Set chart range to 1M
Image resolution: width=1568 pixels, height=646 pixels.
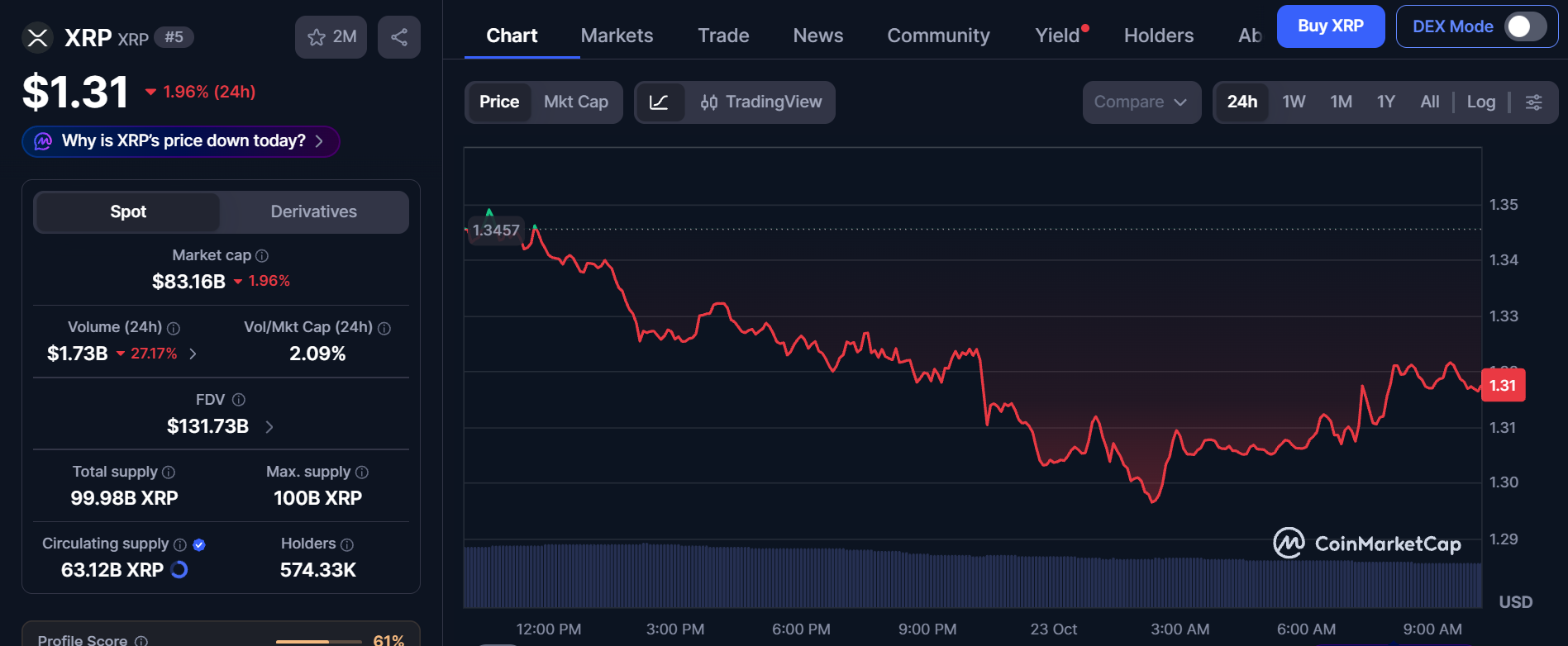point(1341,102)
